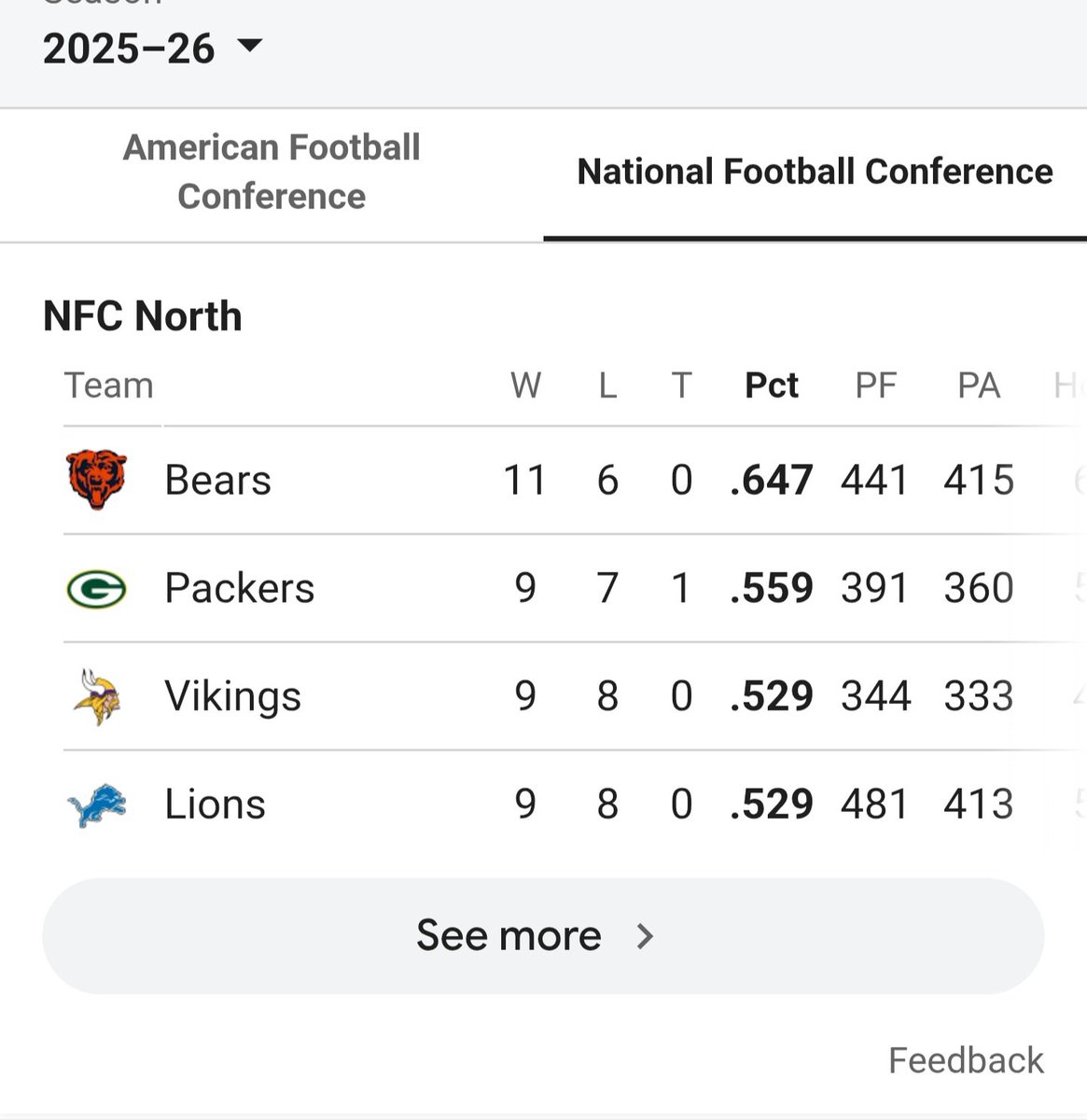
Task: Select the 2025–26 season selector text
Action: 129,49
